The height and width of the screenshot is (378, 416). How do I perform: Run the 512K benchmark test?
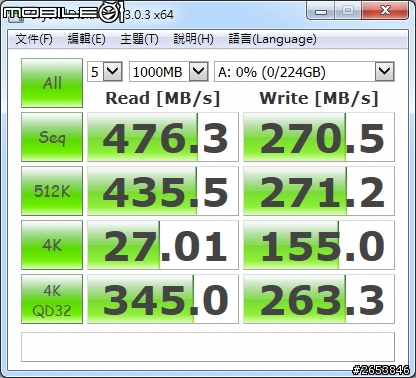[x=52, y=191]
